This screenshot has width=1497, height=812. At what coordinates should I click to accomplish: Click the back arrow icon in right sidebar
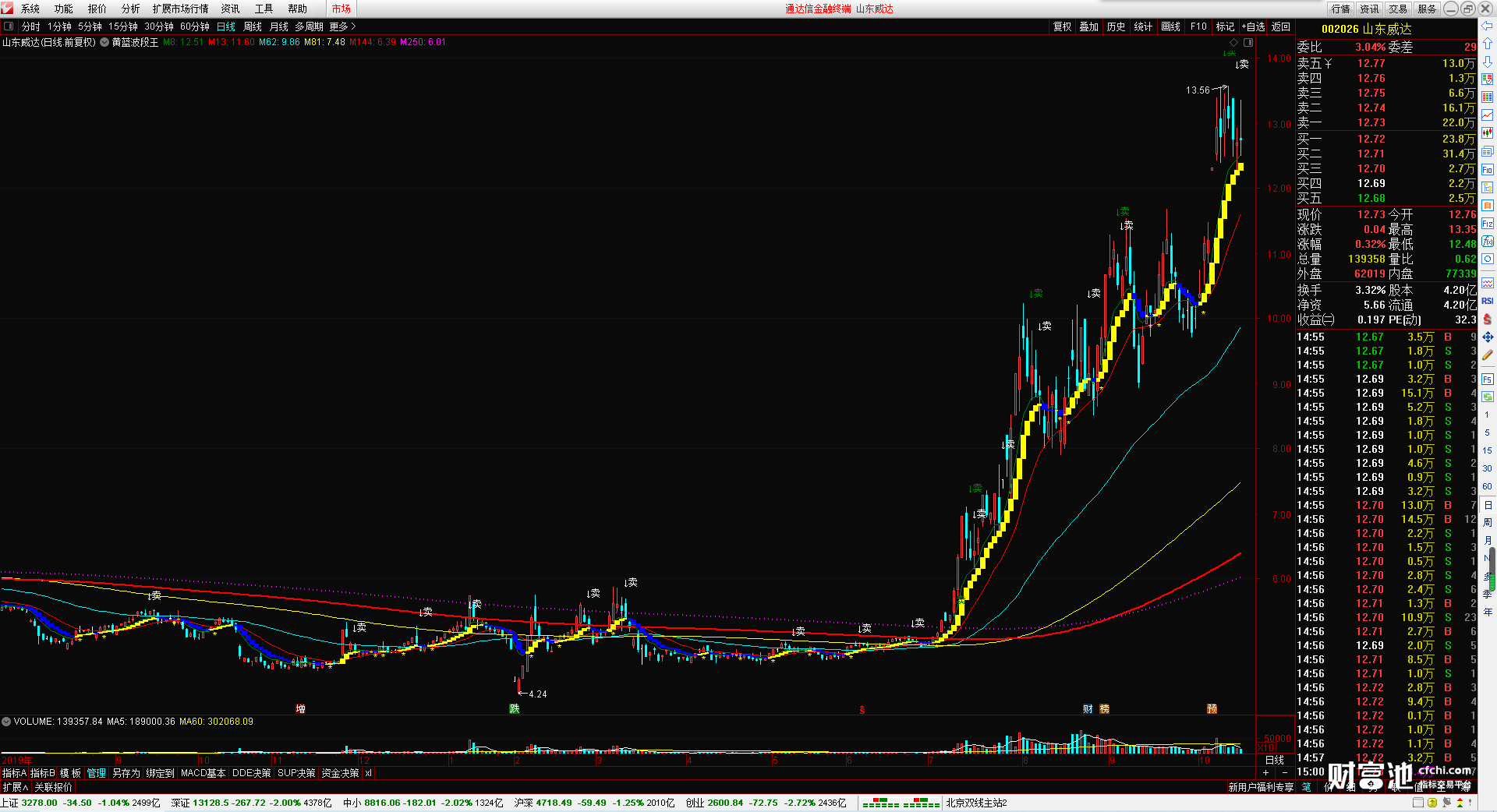[1488, 26]
